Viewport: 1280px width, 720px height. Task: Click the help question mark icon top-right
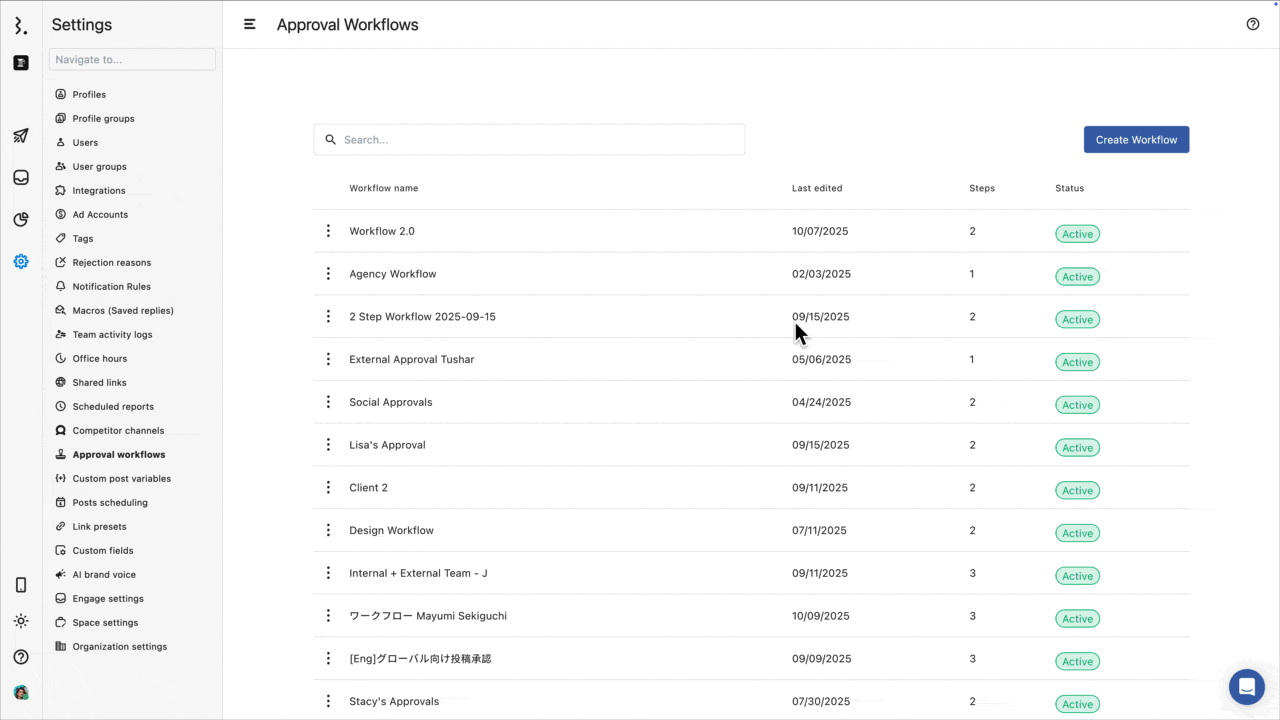1253,24
